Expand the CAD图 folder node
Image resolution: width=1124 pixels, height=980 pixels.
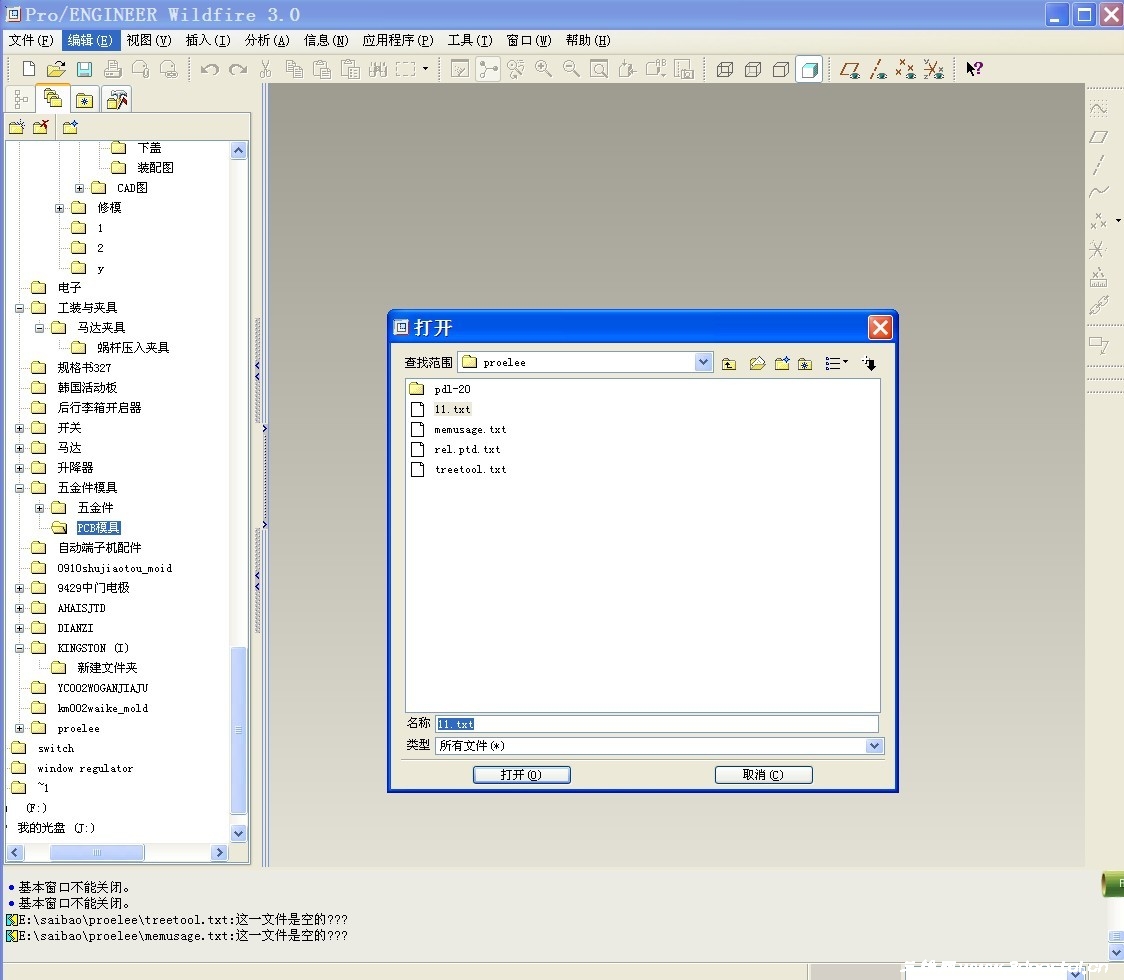(79, 188)
